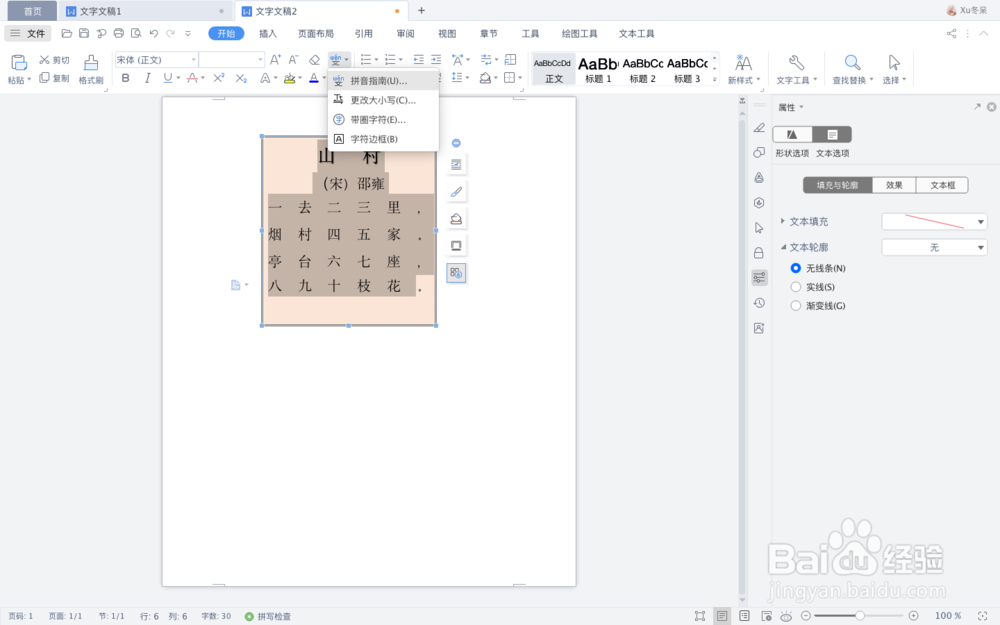The height and width of the screenshot is (625, 1000).
Task: Choose 拼音指南 from the dropdown menu
Action: pyautogui.click(x=383, y=81)
